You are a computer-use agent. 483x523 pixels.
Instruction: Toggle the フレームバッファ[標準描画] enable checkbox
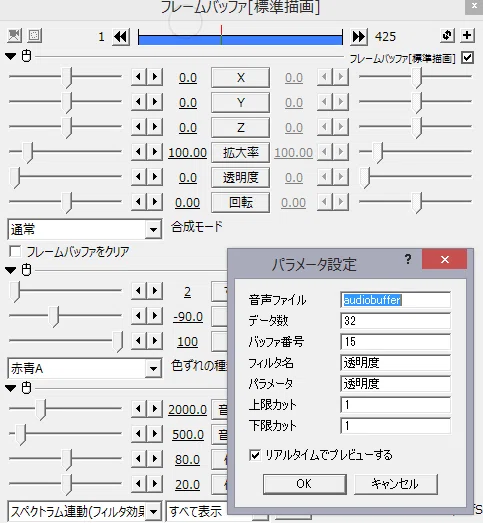467,58
